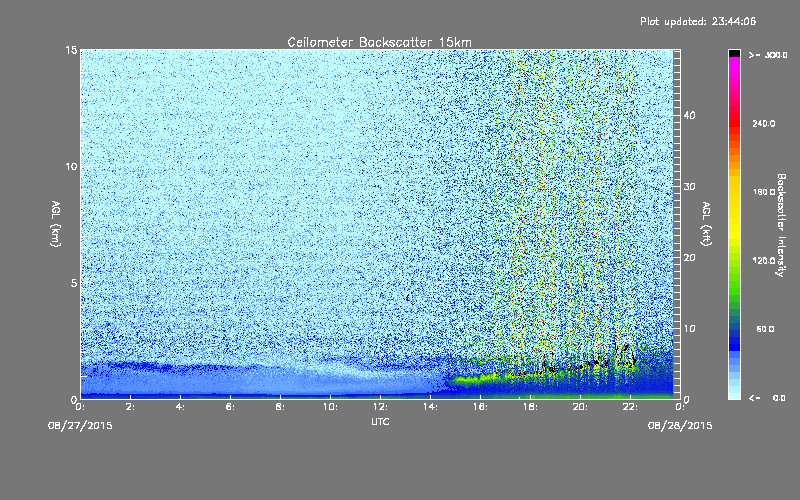This screenshot has height=500, width=800.
Task: Click the '30' tick on the kft axis
Action: point(689,186)
